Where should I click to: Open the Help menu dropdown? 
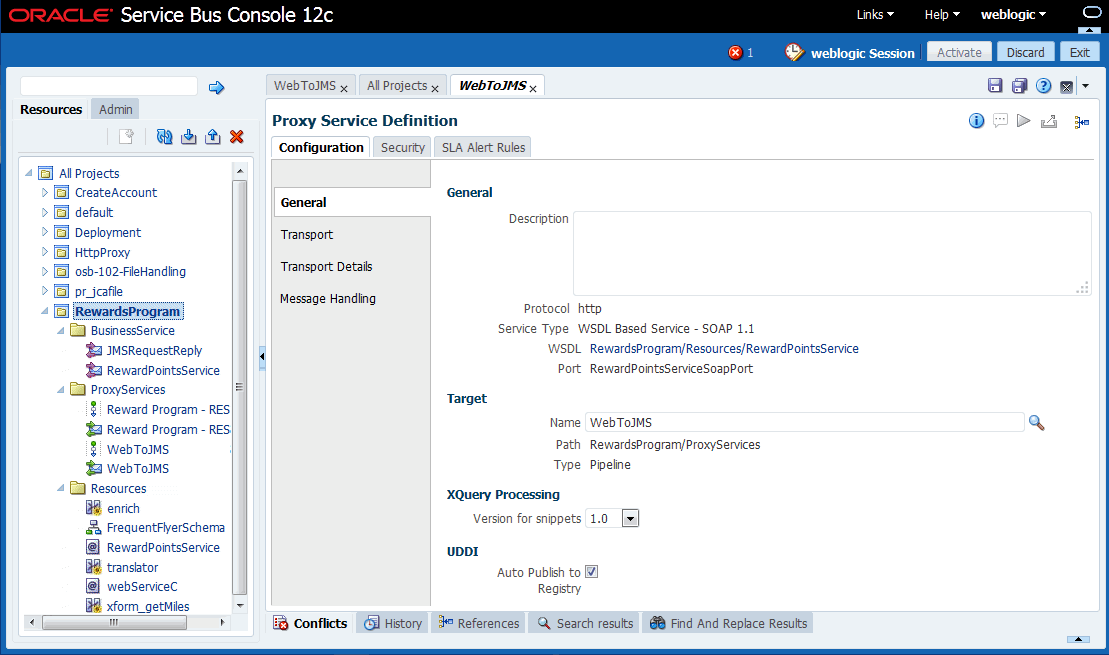[x=942, y=14]
